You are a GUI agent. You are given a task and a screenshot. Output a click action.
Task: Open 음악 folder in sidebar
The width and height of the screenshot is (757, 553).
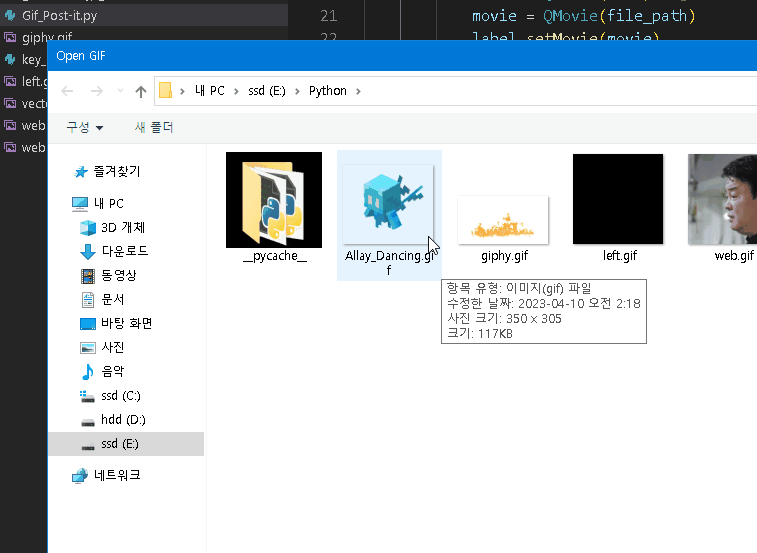[x=102, y=371]
